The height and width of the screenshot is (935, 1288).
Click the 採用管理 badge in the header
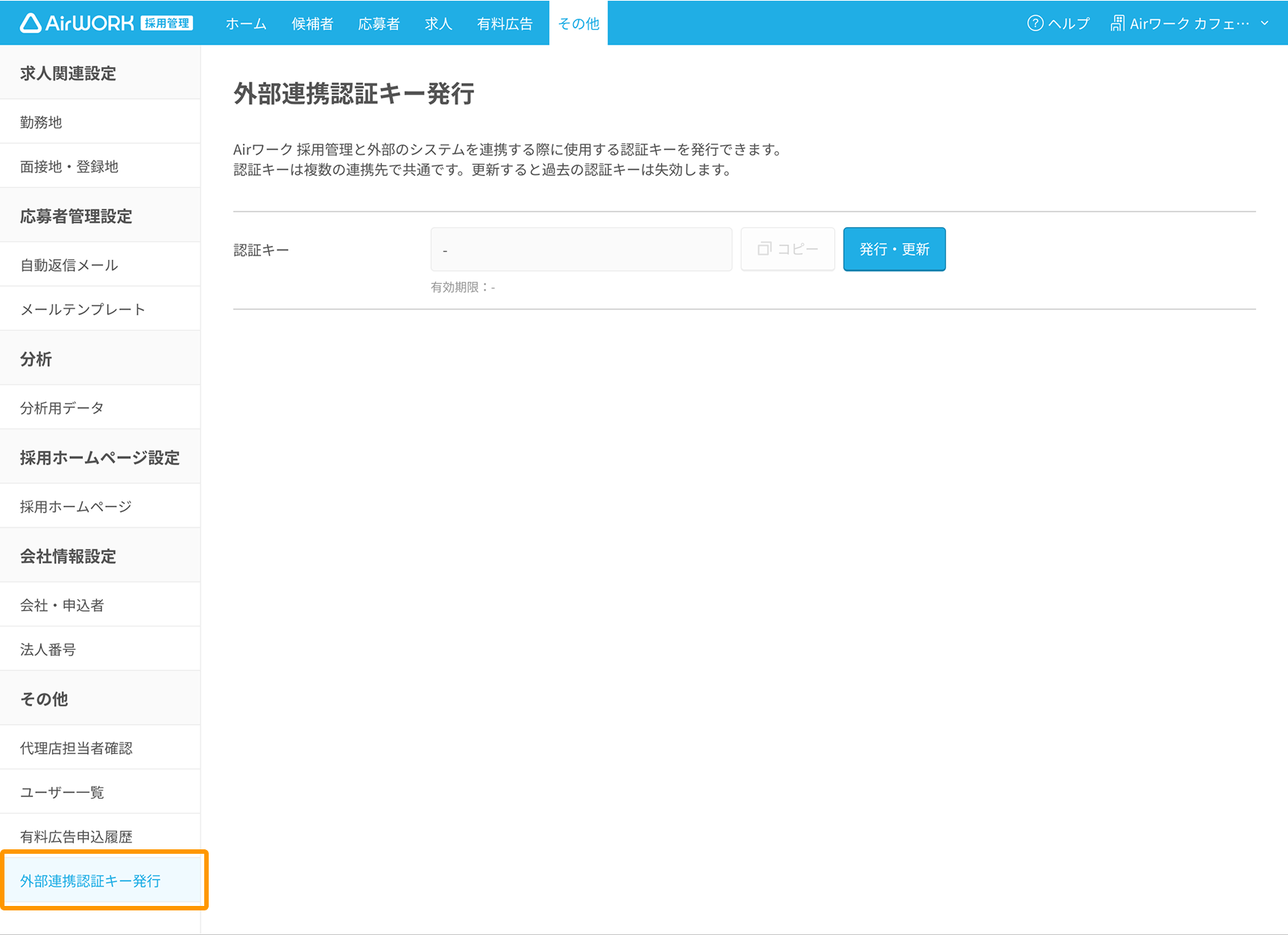point(167,23)
